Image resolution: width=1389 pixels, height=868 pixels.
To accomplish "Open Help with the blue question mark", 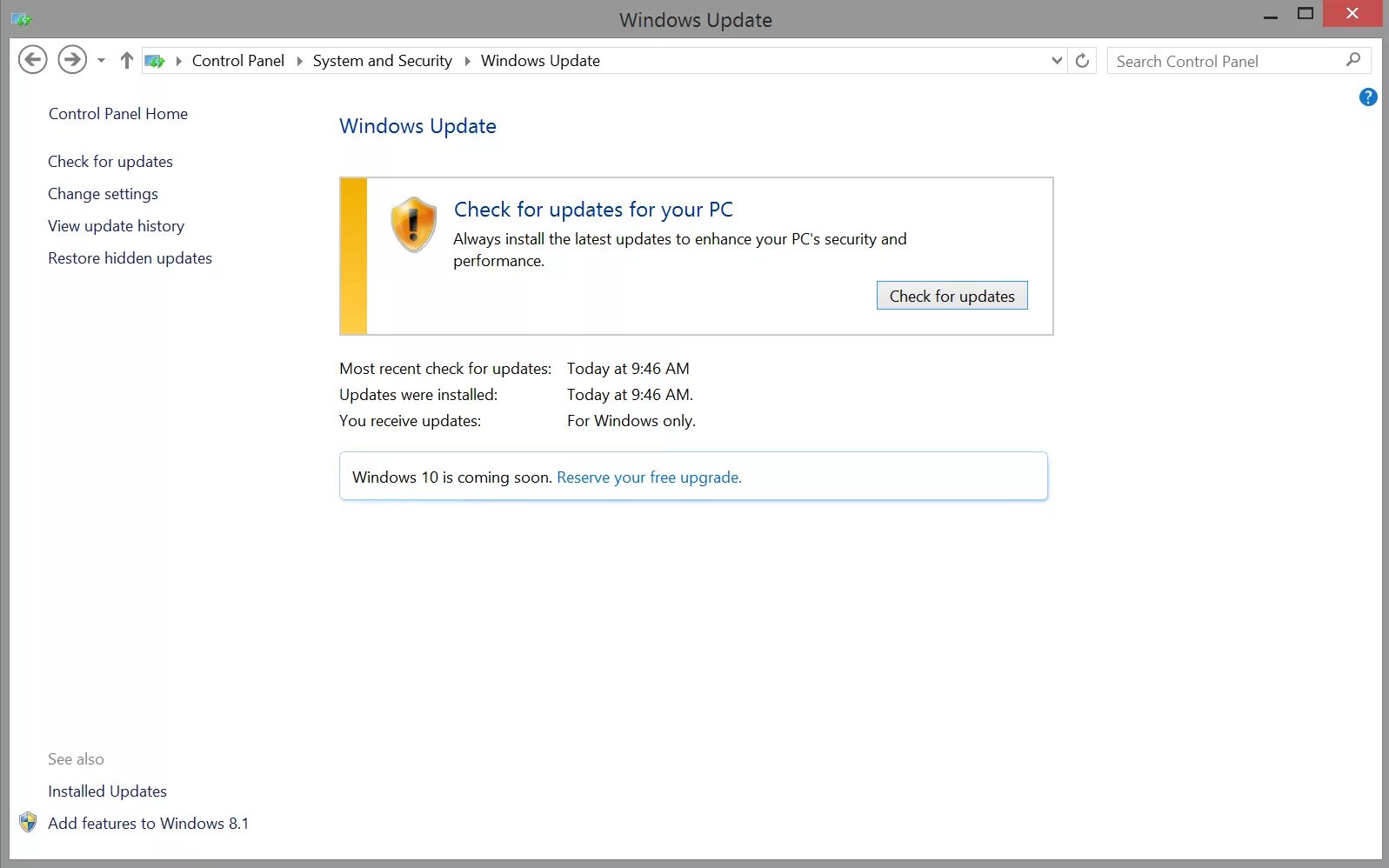I will coord(1368,97).
